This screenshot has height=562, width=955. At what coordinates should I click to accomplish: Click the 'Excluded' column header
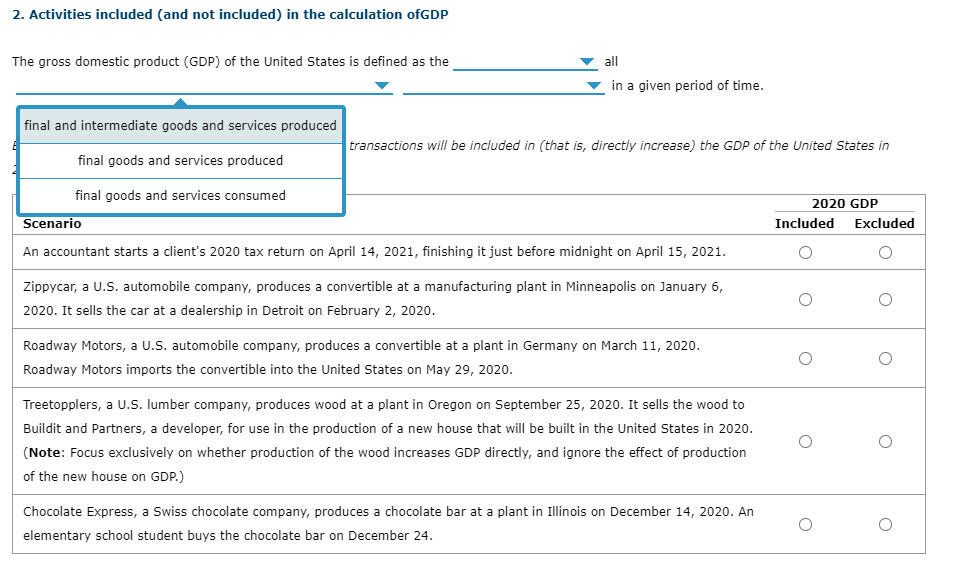point(884,223)
